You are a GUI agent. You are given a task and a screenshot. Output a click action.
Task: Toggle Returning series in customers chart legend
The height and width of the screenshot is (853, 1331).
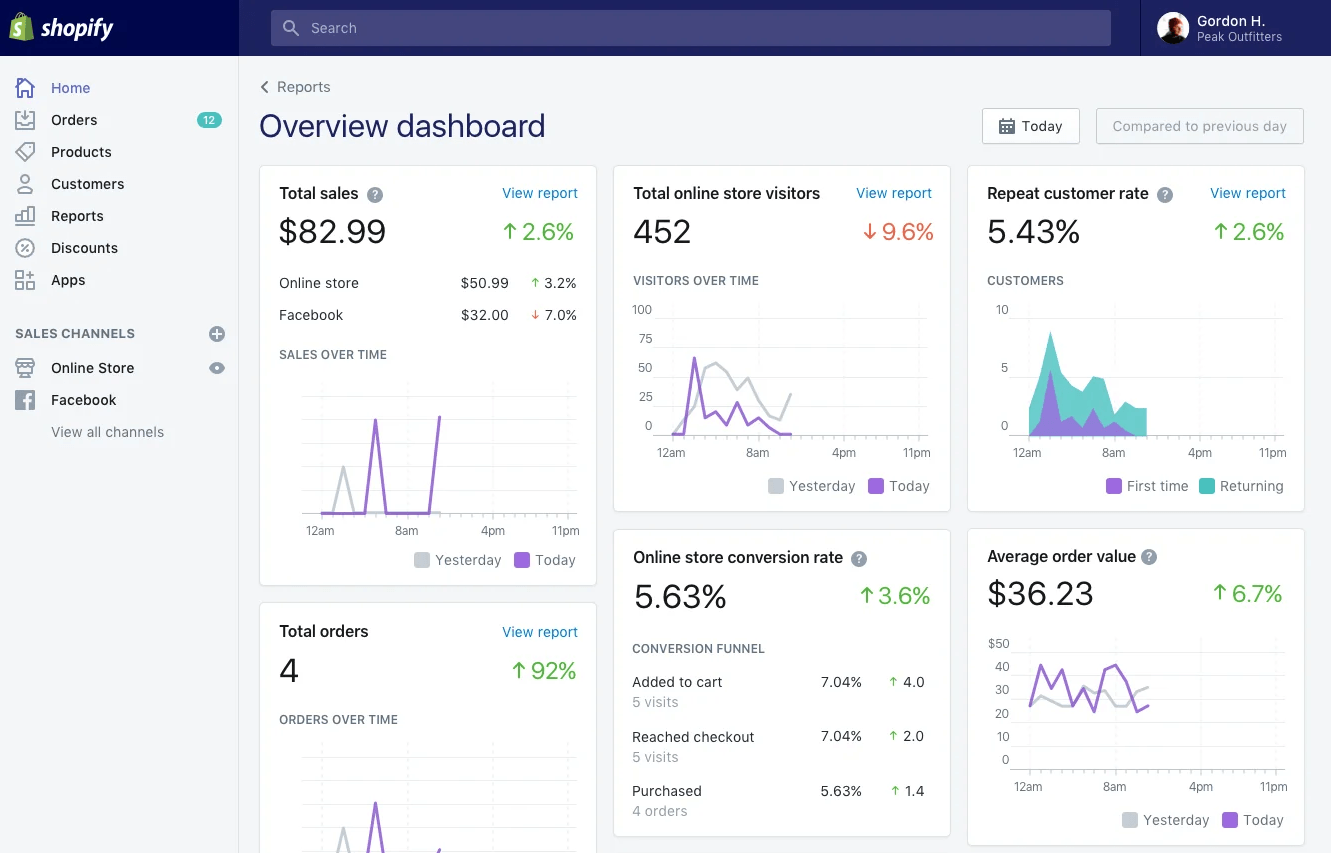(1240, 486)
